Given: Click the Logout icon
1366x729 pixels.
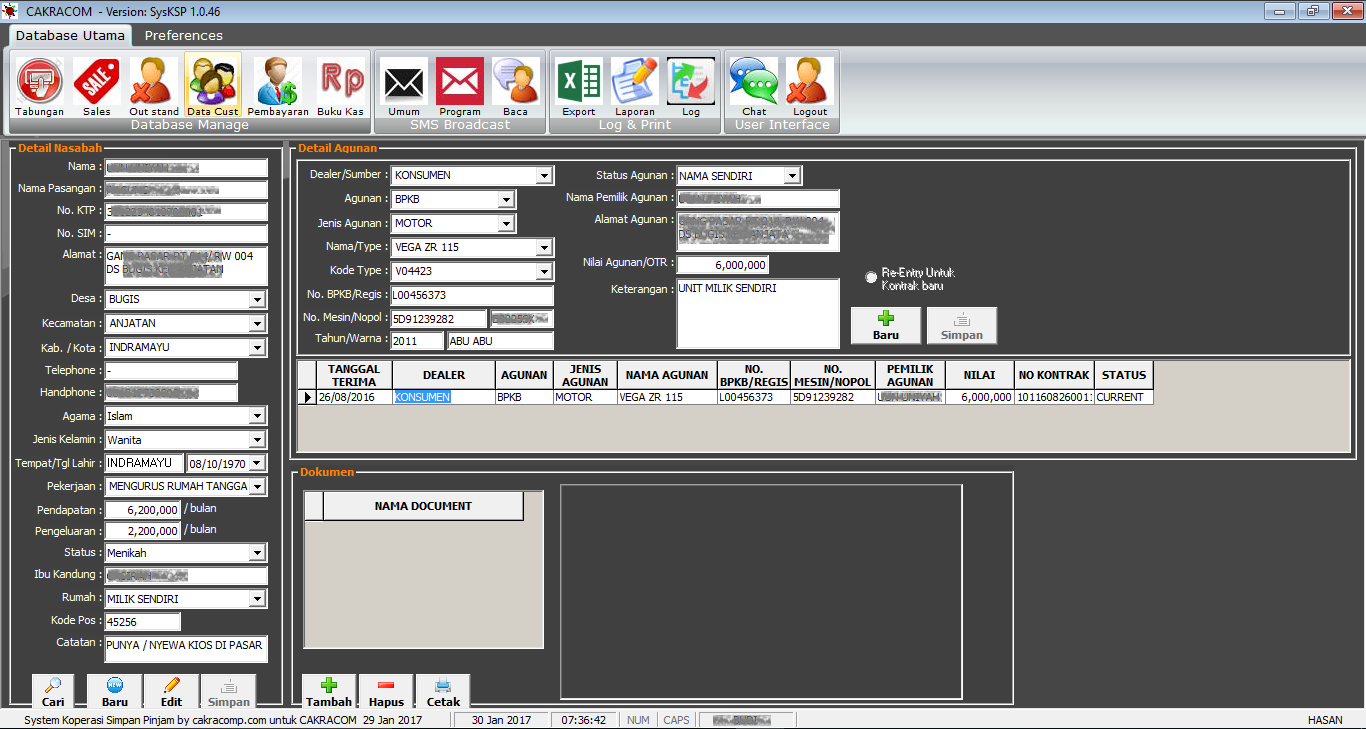Looking at the screenshot, I should click(x=810, y=84).
